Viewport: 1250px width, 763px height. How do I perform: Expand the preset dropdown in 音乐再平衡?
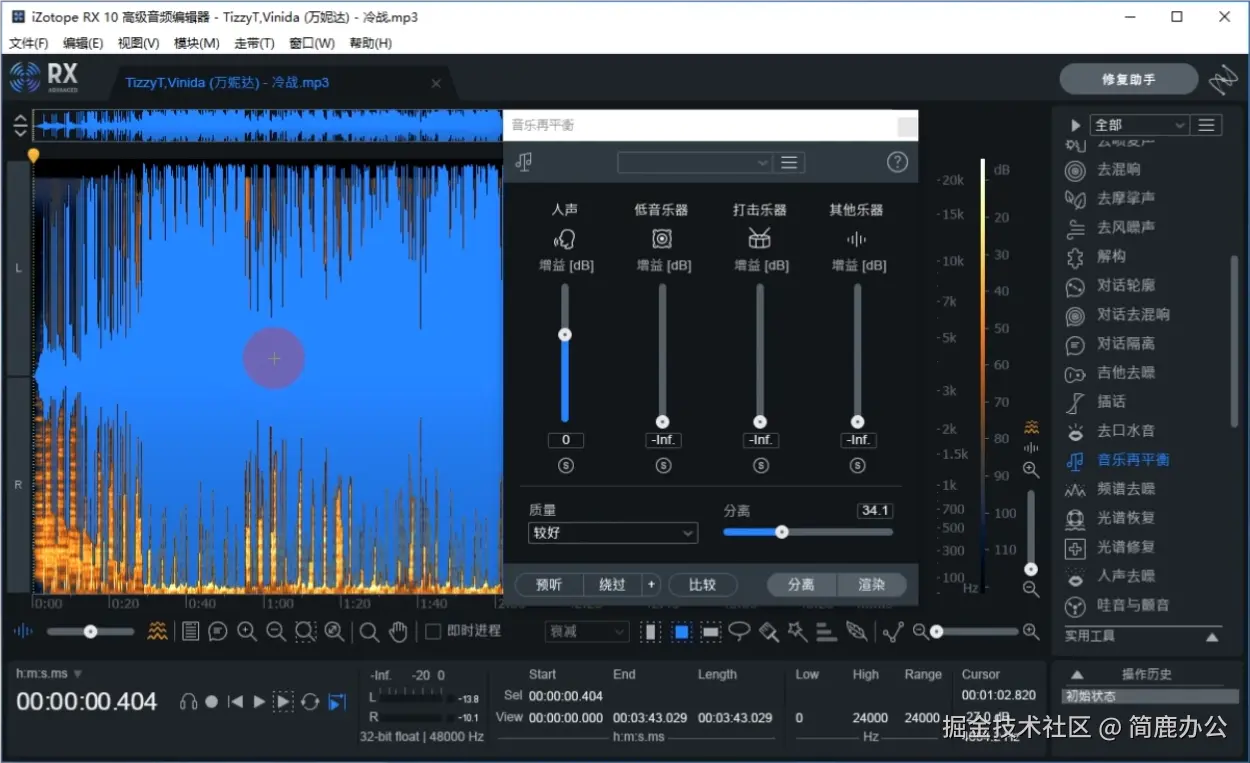(x=694, y=162)
